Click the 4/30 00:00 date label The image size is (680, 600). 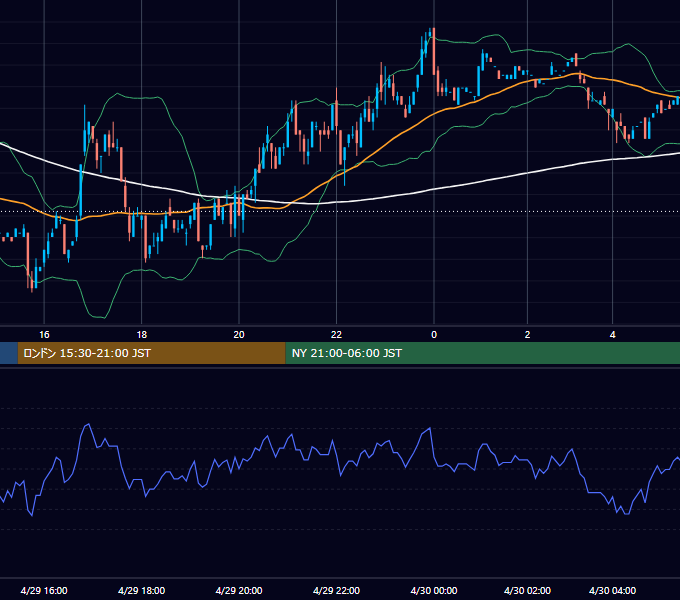click(434, 590)
